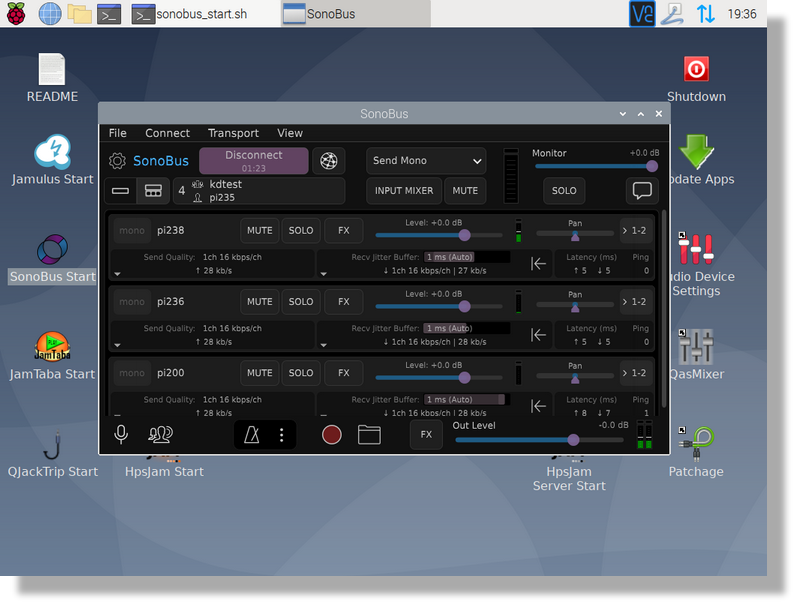Screen dimensions: 794x603
Task: Open recordings folder icon
Action: [369, 434]
